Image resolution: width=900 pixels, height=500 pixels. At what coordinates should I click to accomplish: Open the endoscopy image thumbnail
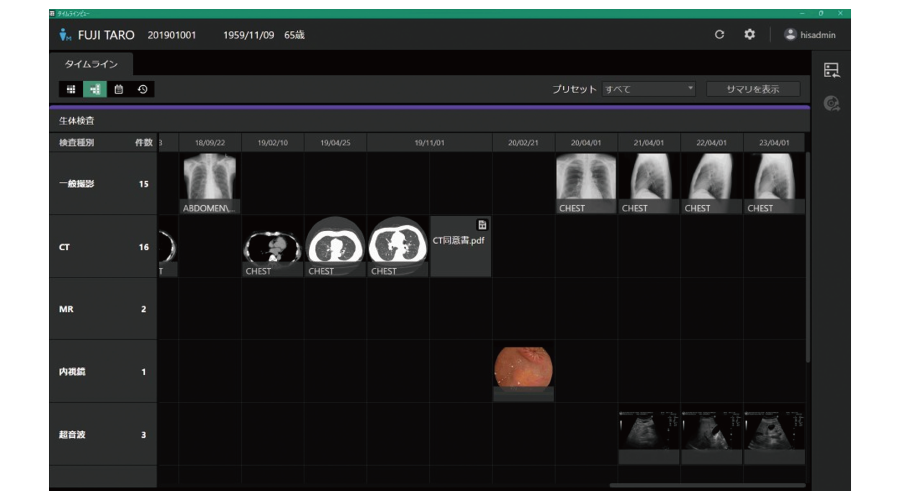click(x=523, y=368)
